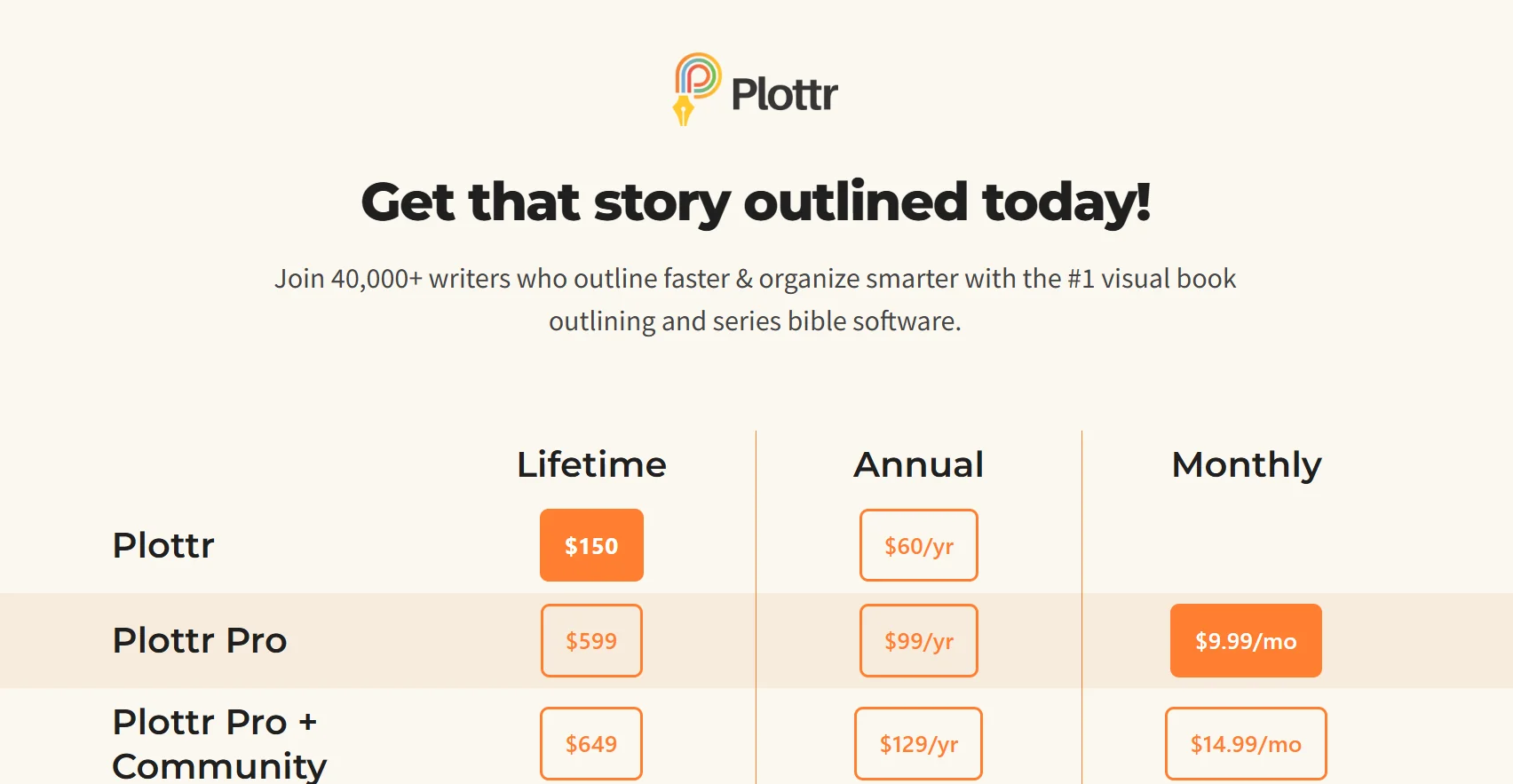
Task: Choose the highlighted $9.99/mo Plottr Pro plan
Action: (x=1246, y=640)
